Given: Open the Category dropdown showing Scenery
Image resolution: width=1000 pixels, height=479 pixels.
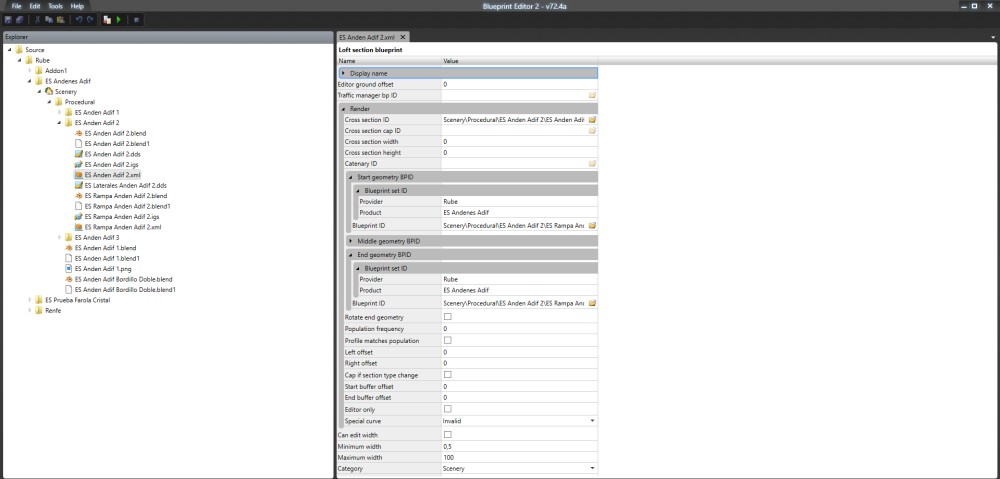Looking at the screenshot, I should (592, 468).
